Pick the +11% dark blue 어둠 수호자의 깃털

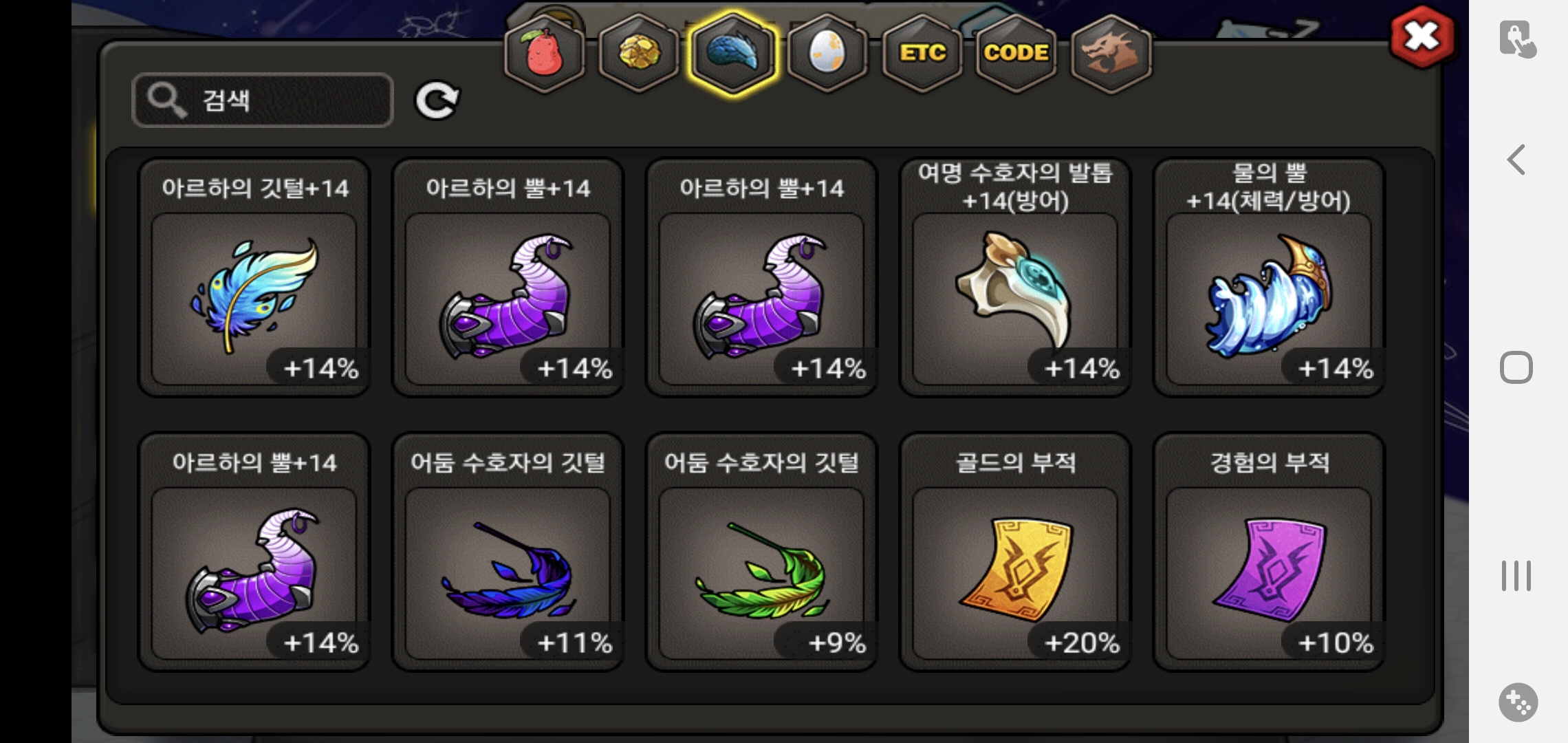pos(508,552)
